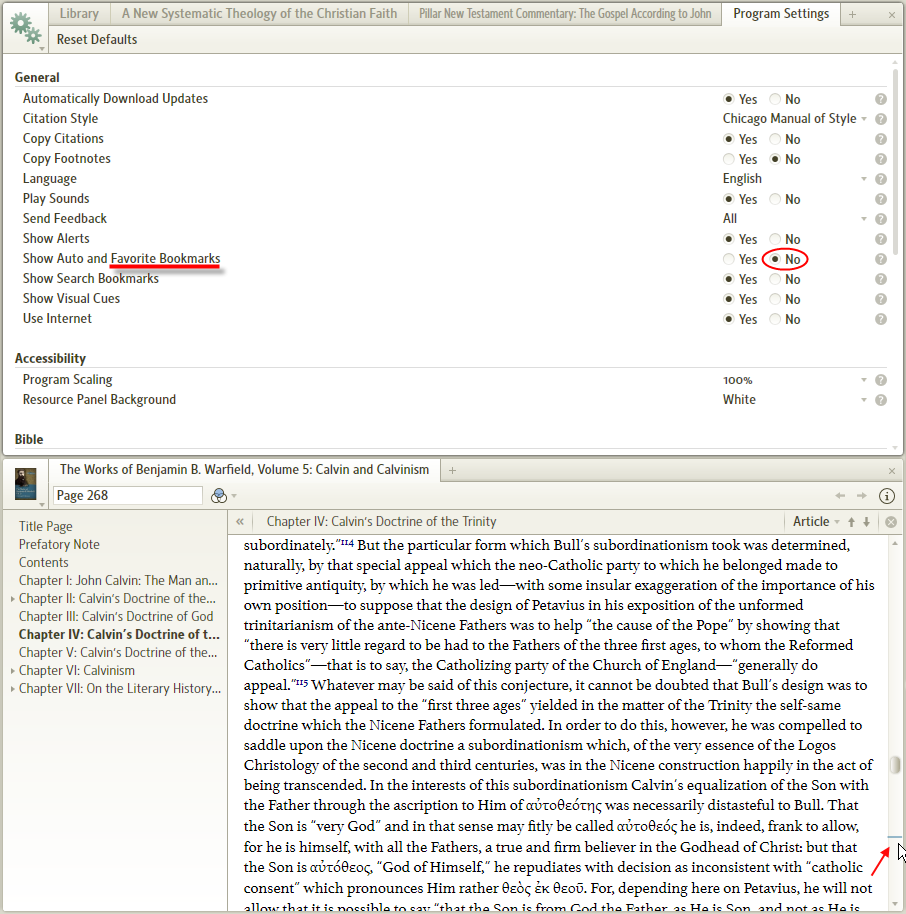Set Use Internet to No

pyautogui.click(x=775, y=319)
